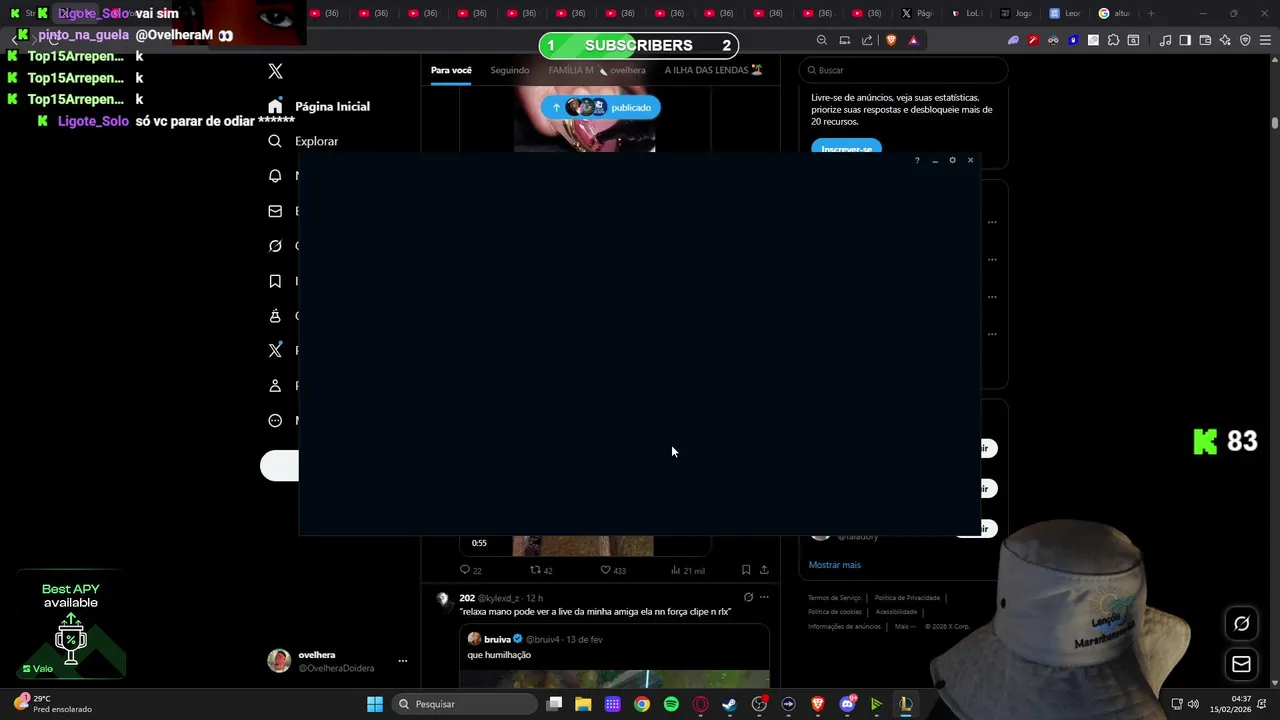Viewport: 1280px width, 720px height.
Task: Click the Termos de Serviço link
Action: [x=834, y=598]
